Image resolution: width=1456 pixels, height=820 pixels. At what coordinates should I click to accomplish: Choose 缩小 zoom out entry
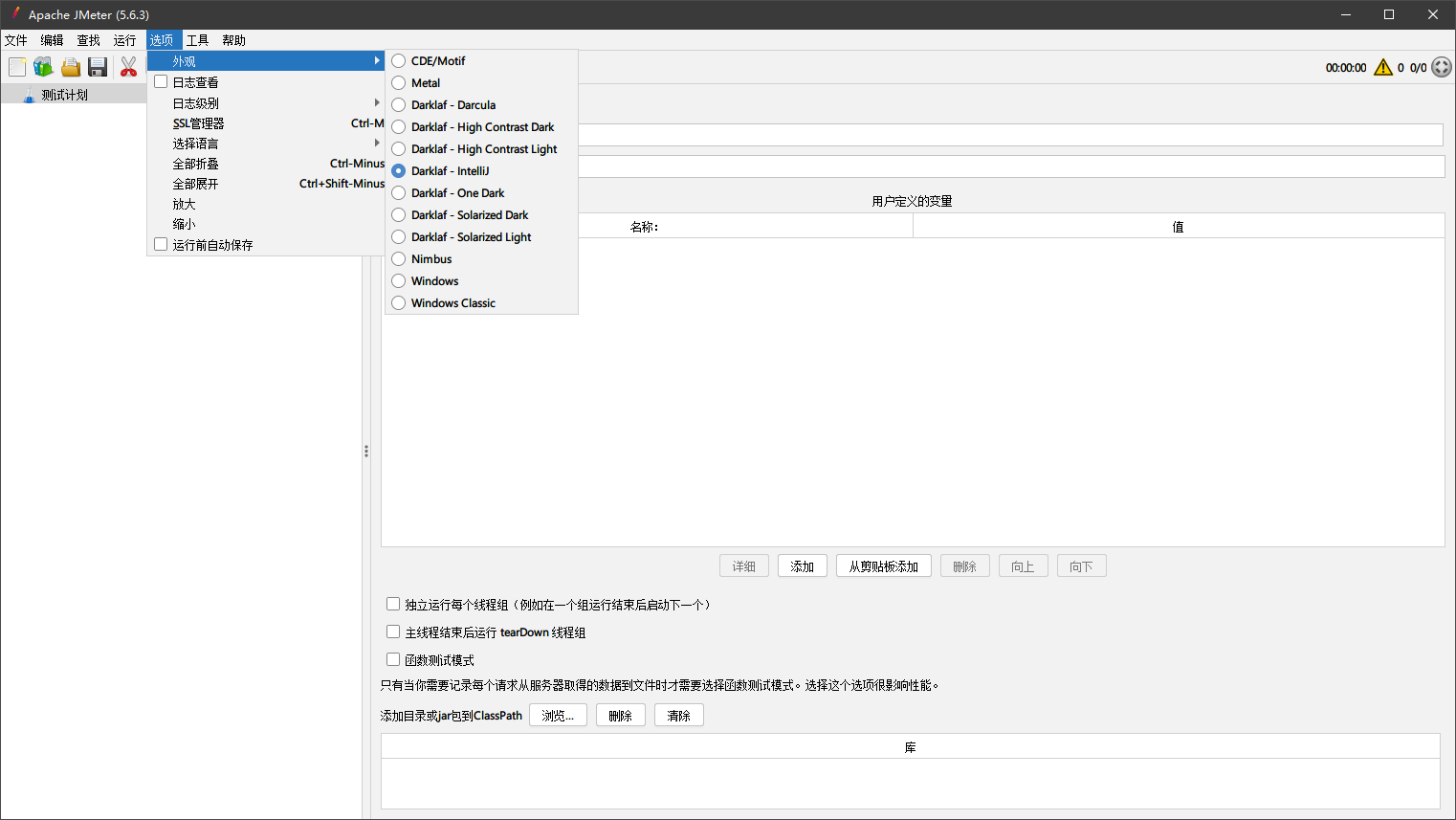point(266,224)
